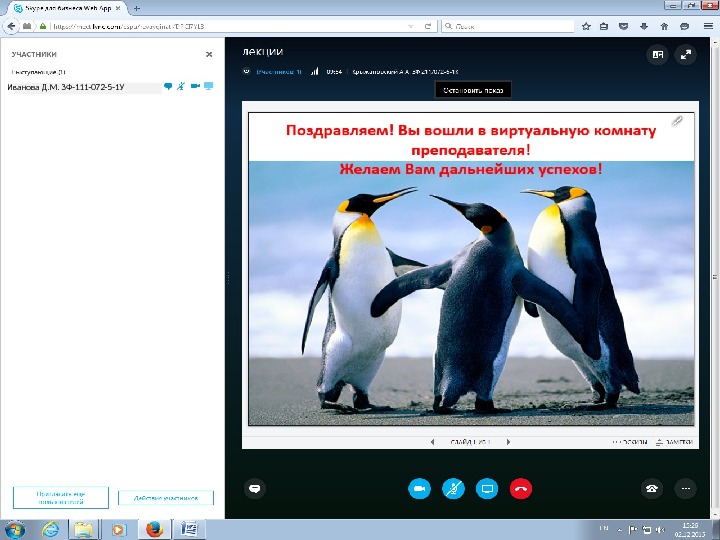Image resolution: width=720 pixels, height=540 pixels.
Task: Switch to full screen view
Action: click(686, 55)
